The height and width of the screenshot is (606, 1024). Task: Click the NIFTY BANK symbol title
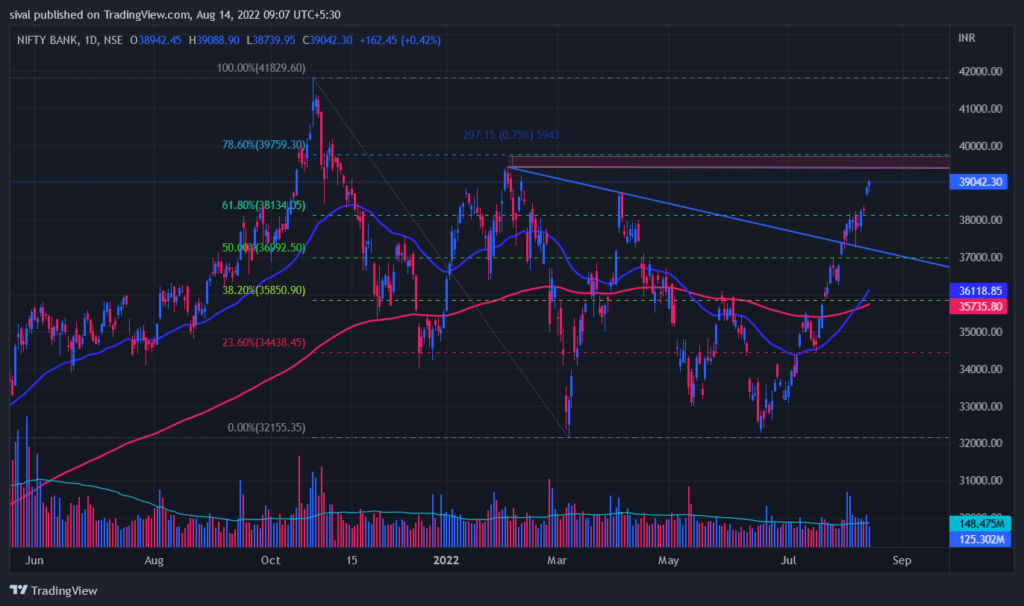(x=46, y=40)
